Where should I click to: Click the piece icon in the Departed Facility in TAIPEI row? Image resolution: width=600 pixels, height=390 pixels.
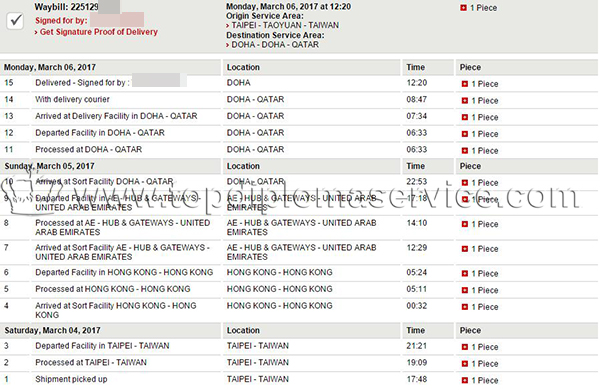coord(465,347)
